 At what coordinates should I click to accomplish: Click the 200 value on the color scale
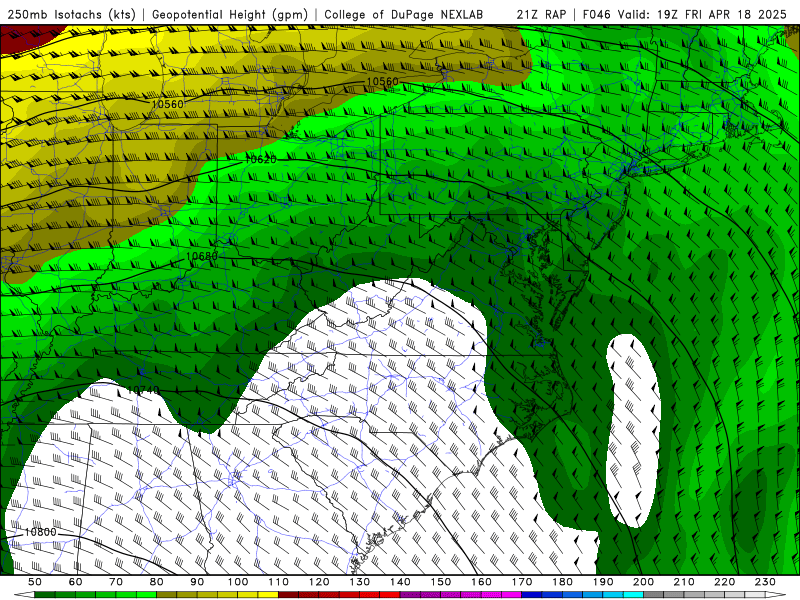tap(643, 582)
